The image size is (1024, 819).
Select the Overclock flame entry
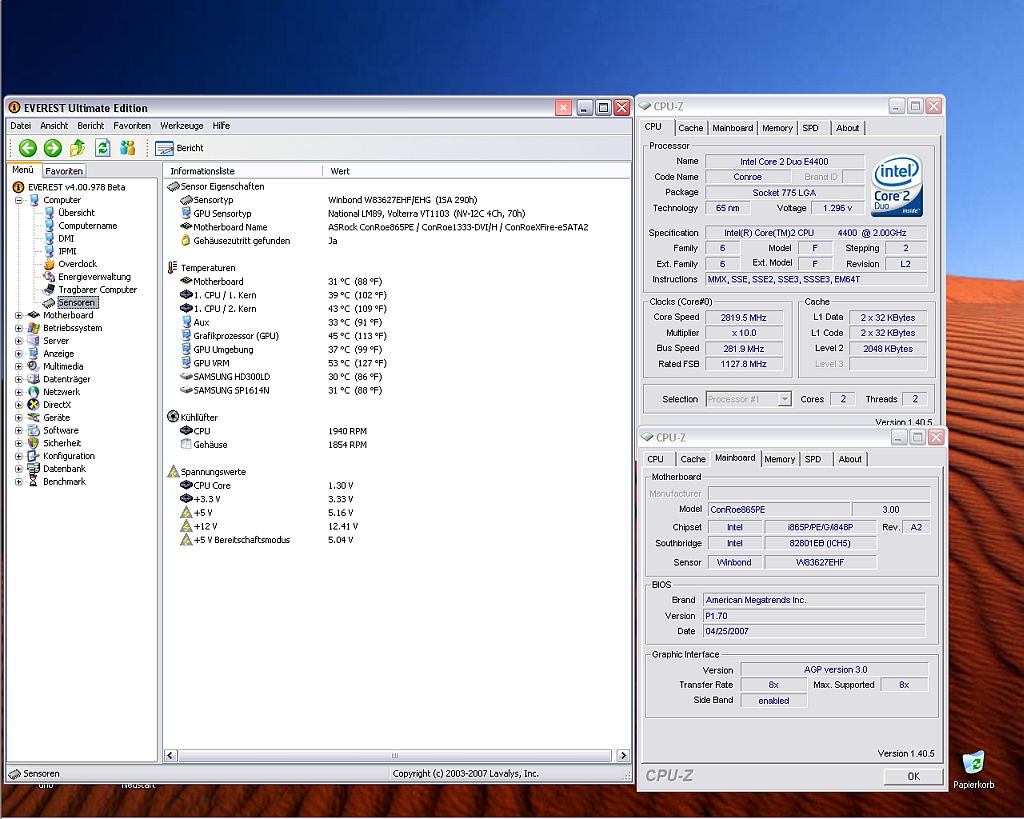tap(77, 264)
